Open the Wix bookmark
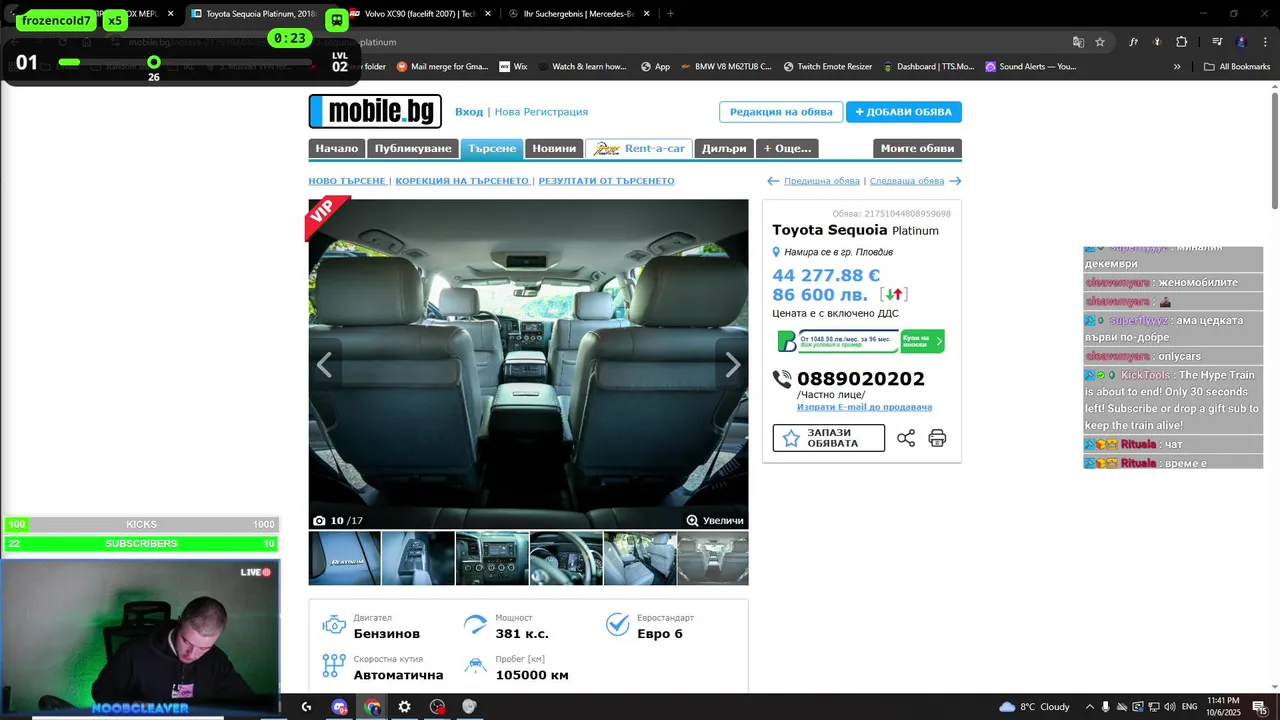The height and width of the screenshot is (720, 1280). coord(512,66)
